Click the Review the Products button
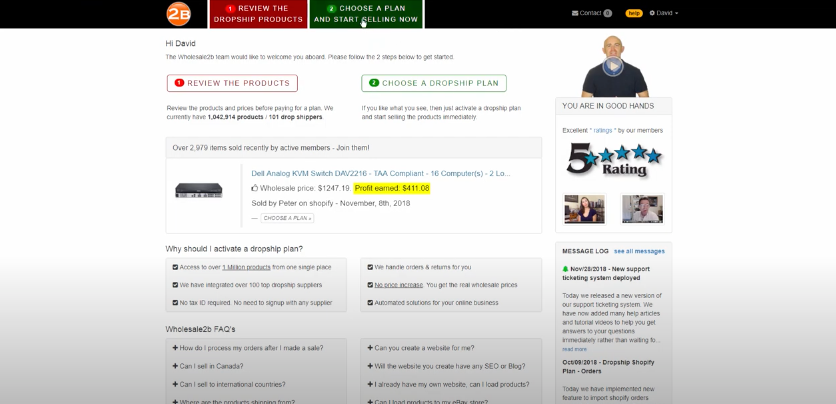 click(232, 83)
